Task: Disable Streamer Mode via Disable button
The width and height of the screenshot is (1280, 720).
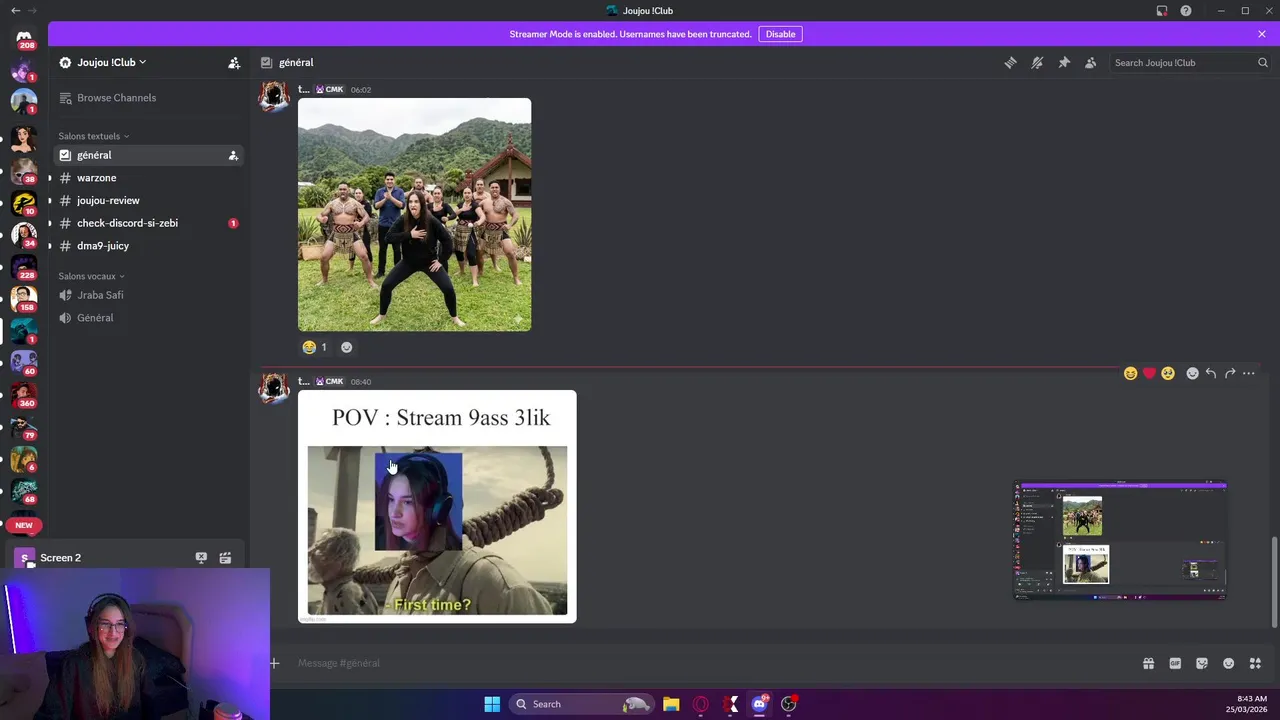Action: (x=780, y=34)
